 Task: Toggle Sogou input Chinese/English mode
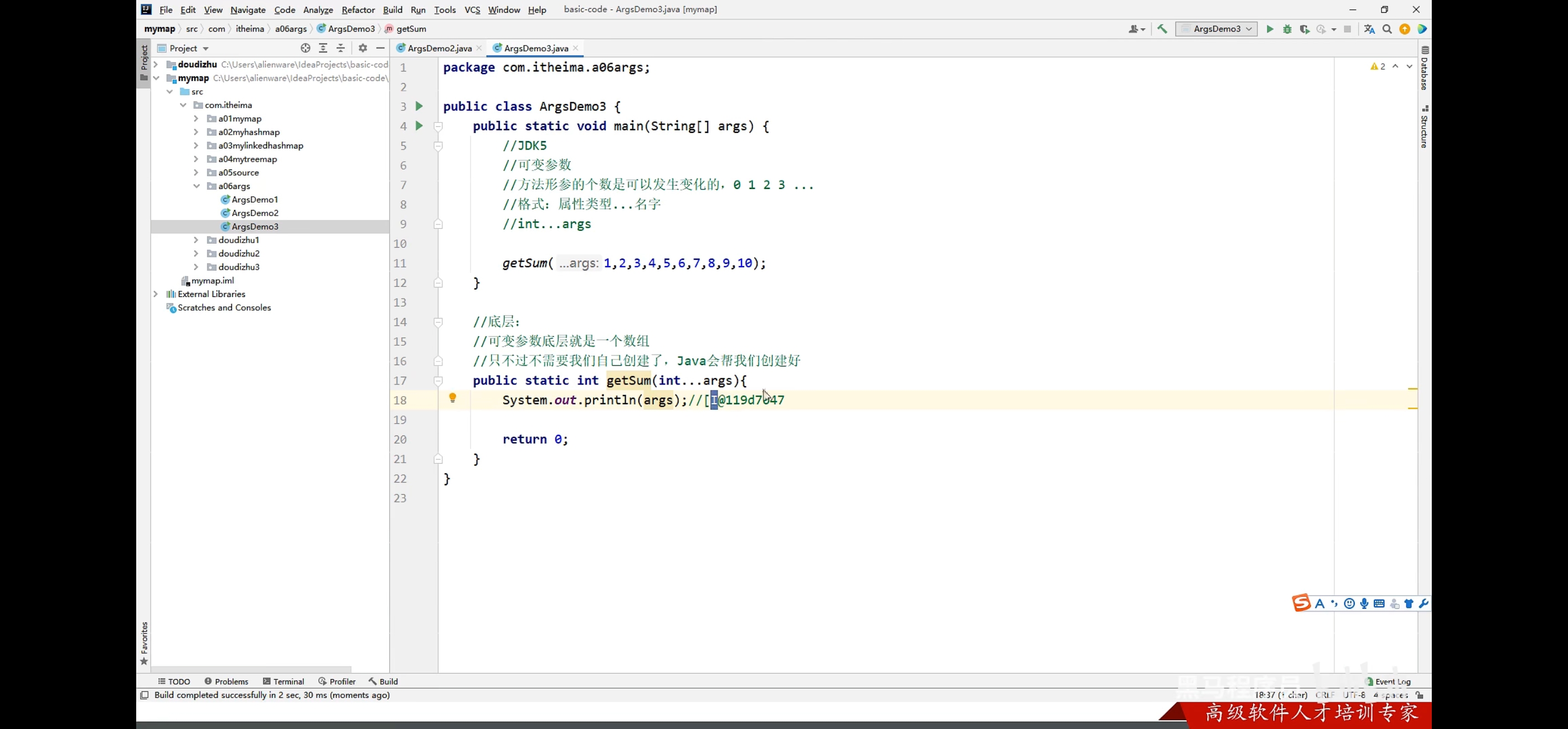point(1319,604)
